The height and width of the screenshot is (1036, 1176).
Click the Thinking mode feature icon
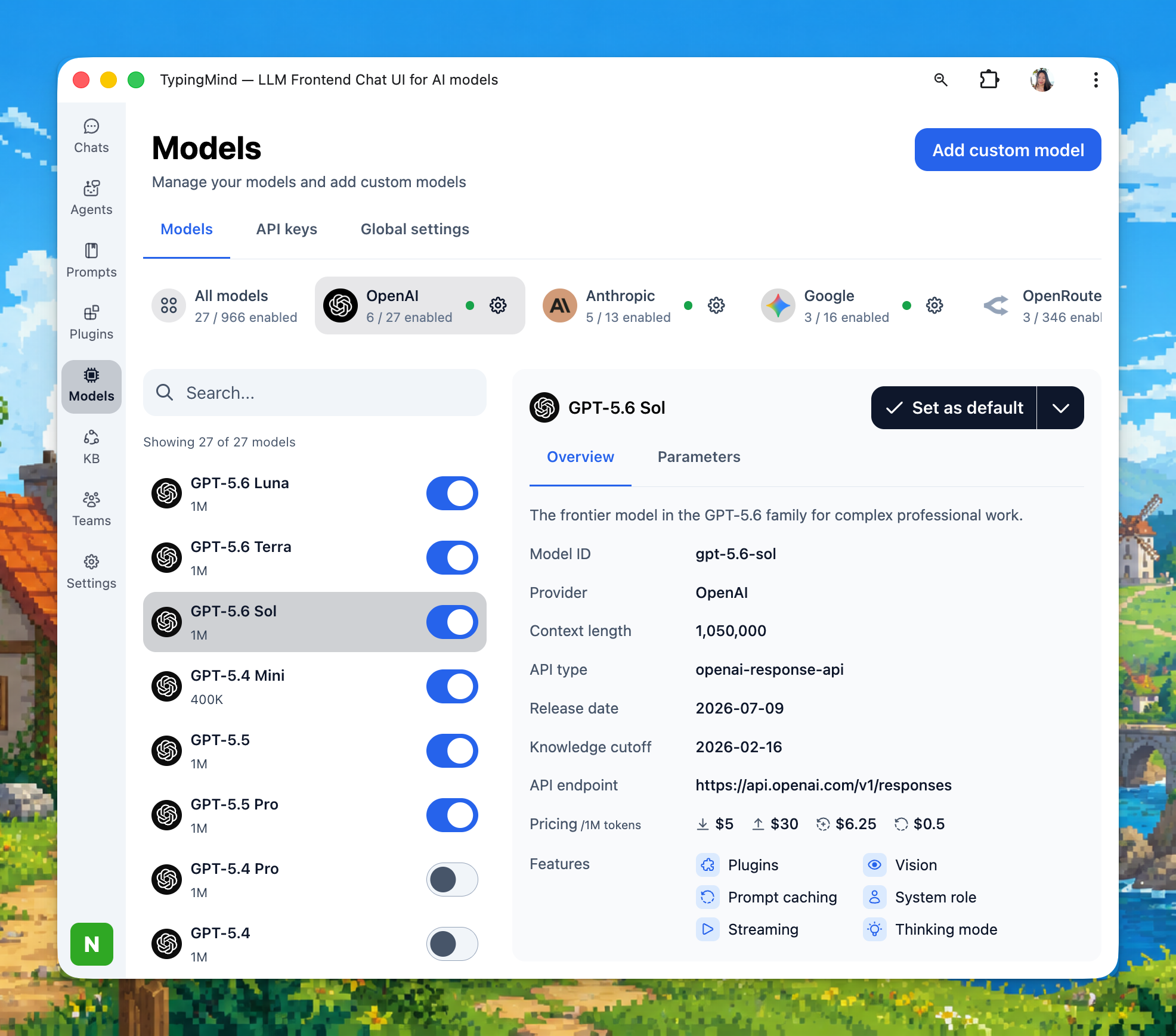click(875, 929)
